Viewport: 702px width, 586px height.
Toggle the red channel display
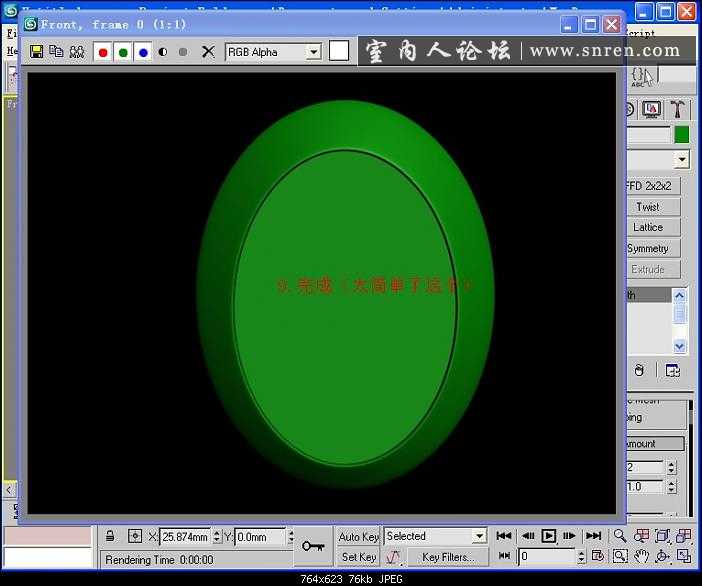[103, 52]
